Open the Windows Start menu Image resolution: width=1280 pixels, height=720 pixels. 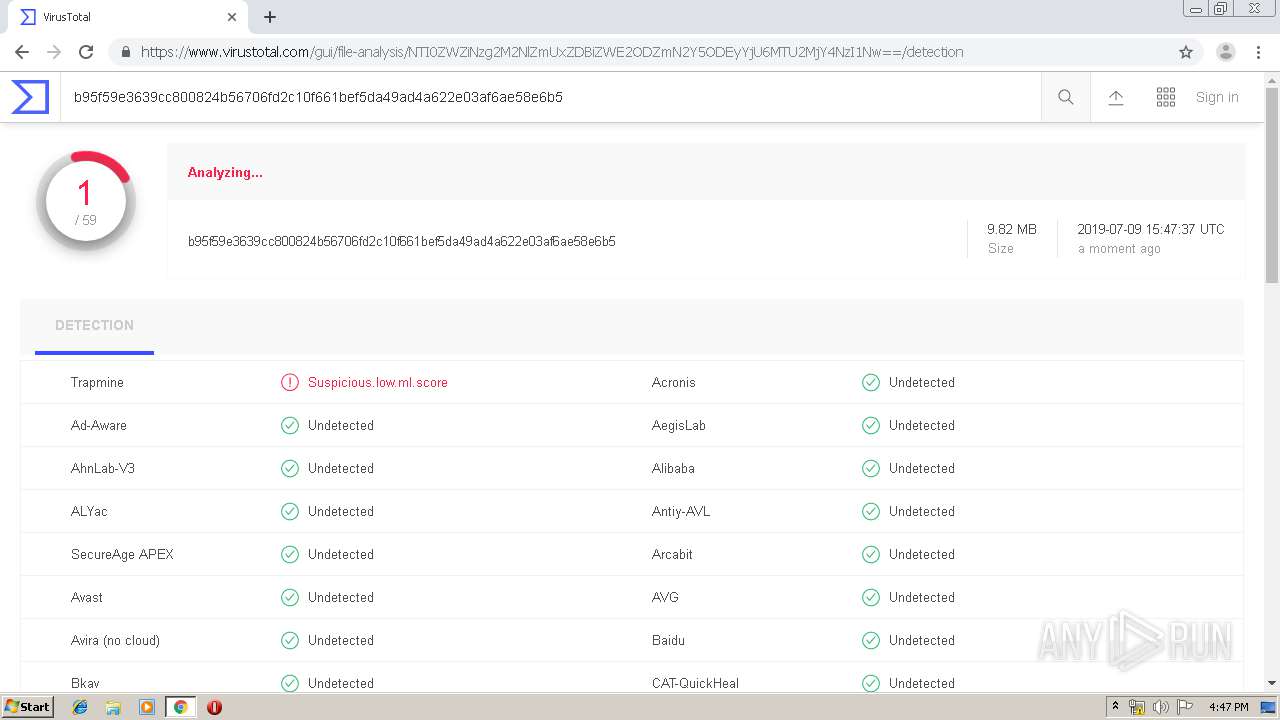coord(27,707)
